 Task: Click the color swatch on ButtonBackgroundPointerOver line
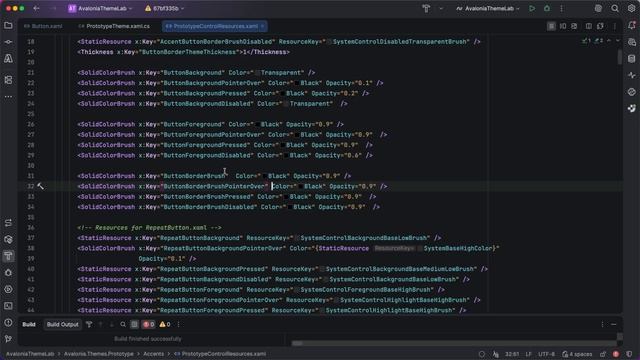click(297, 83)
